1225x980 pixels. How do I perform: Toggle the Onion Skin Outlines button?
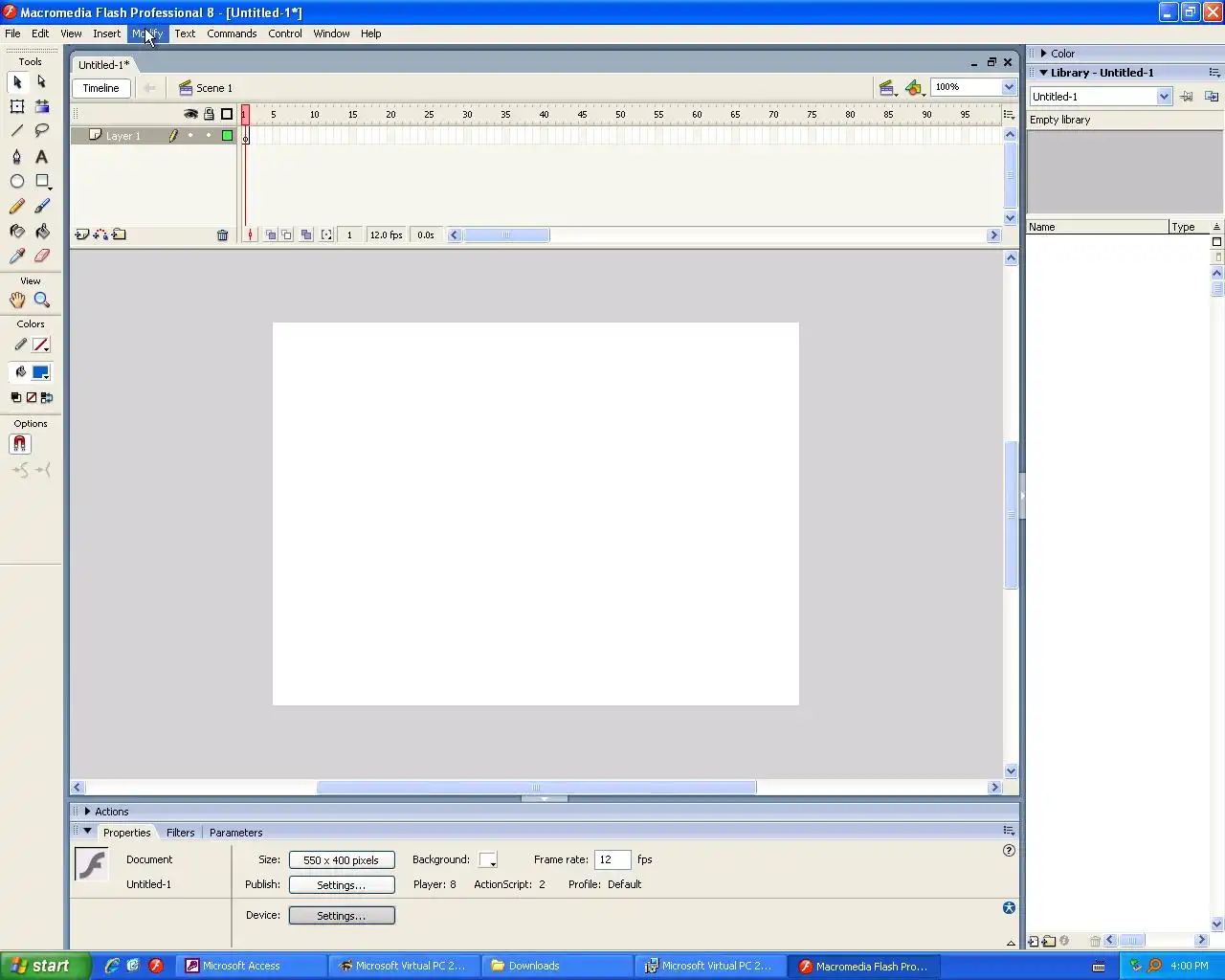point(287,234)
